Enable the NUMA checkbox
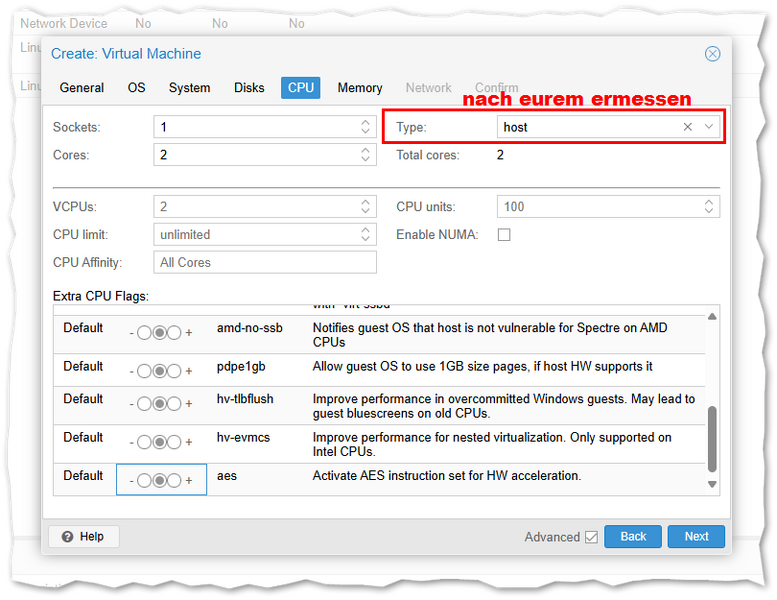 pos(504,235)
